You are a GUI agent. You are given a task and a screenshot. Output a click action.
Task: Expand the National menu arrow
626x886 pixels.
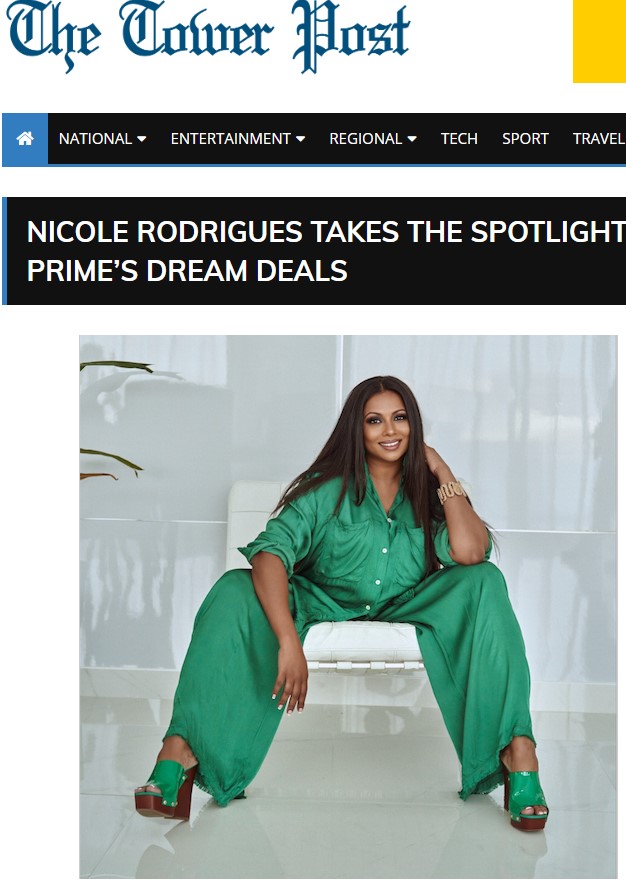click(142, 139)
